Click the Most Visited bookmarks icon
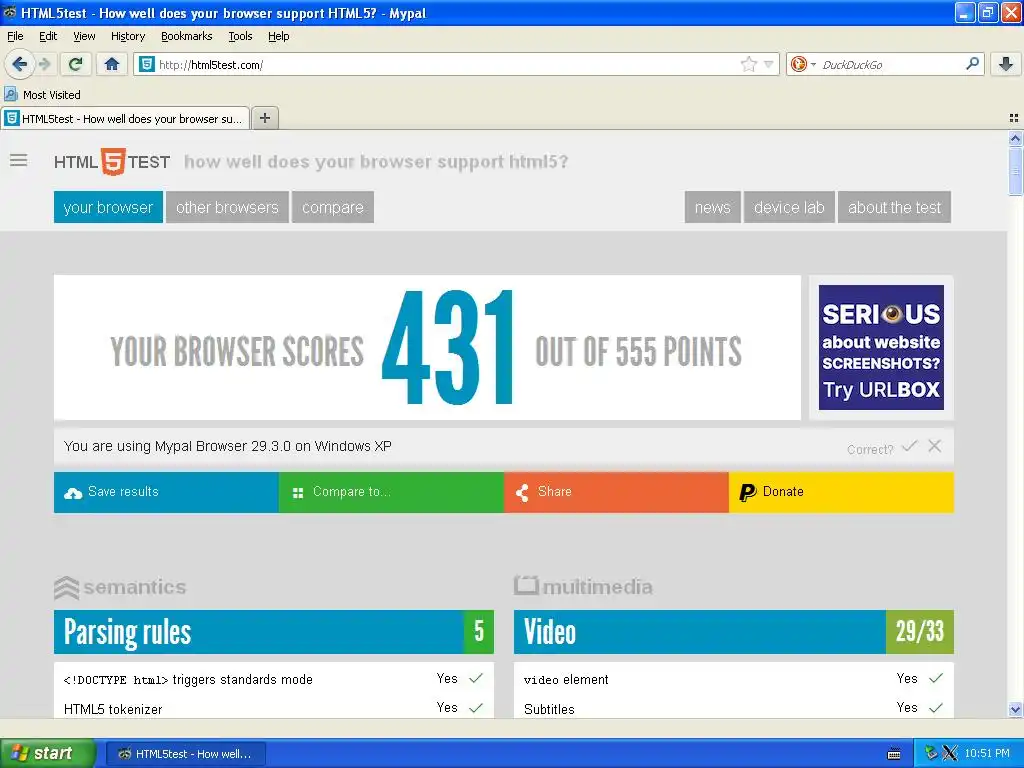 [11, 95]
